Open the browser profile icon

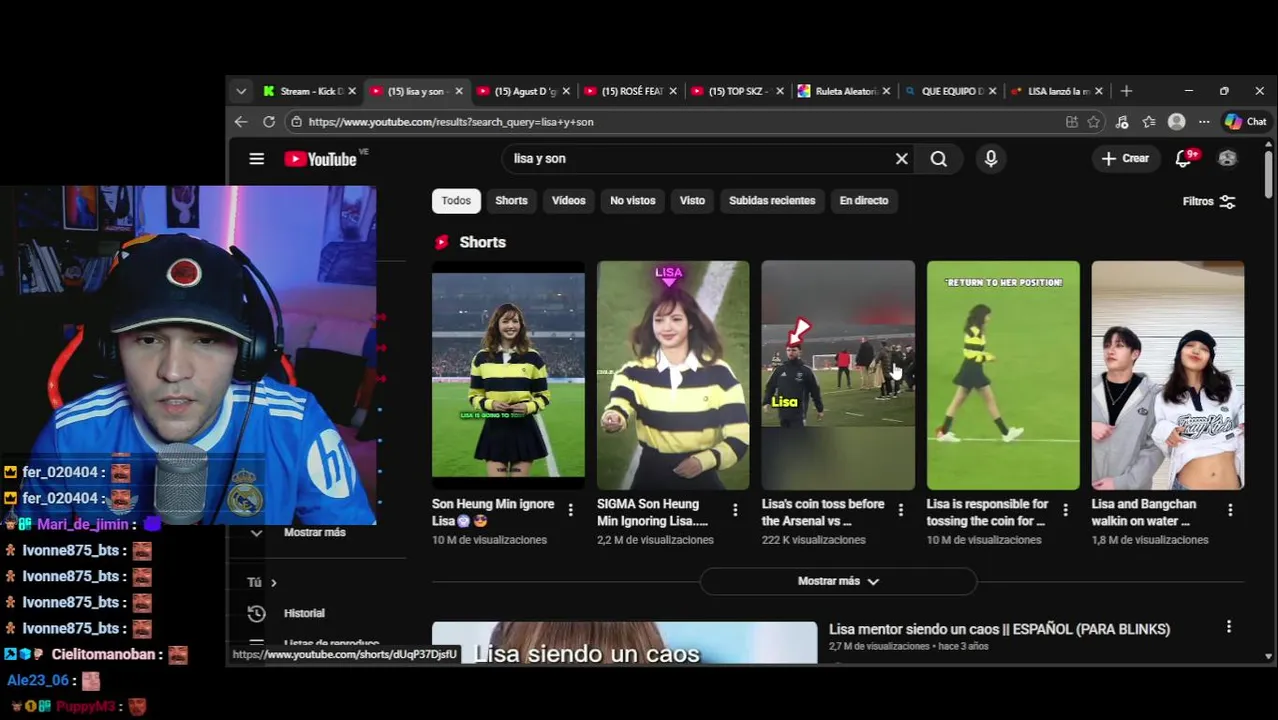point(1177,121)
